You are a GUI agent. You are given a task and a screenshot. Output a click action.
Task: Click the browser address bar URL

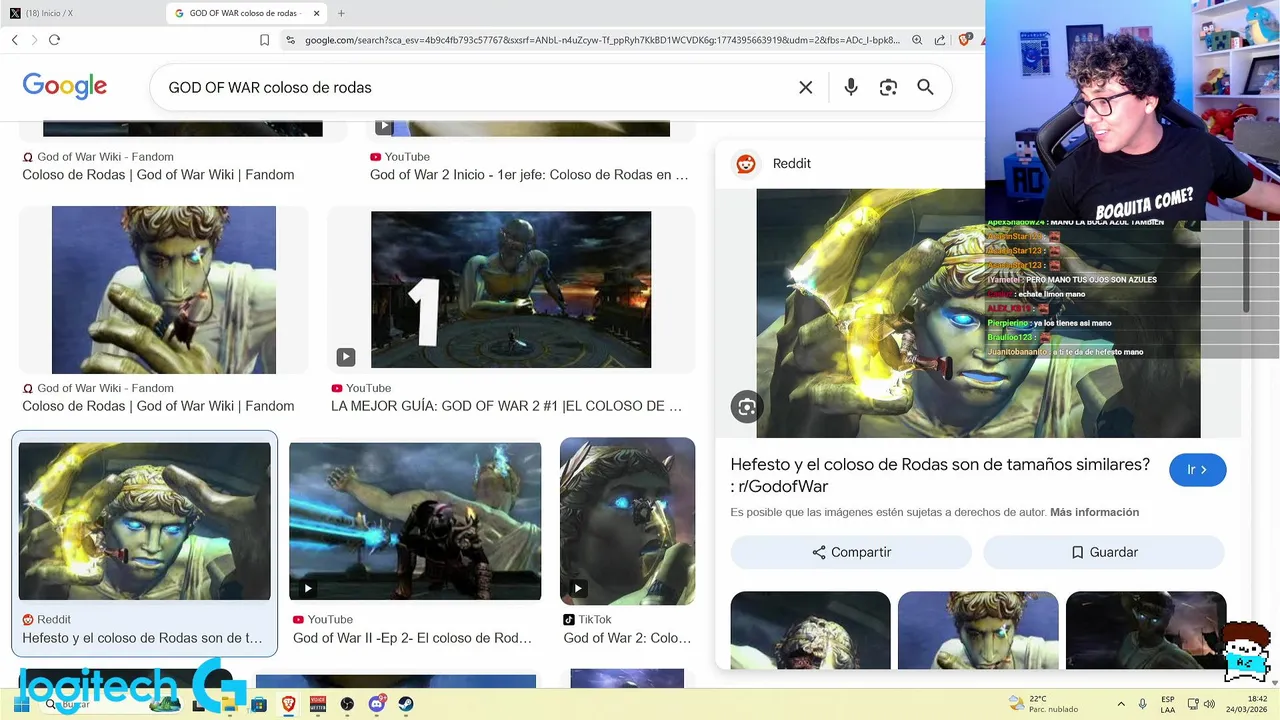602,40
